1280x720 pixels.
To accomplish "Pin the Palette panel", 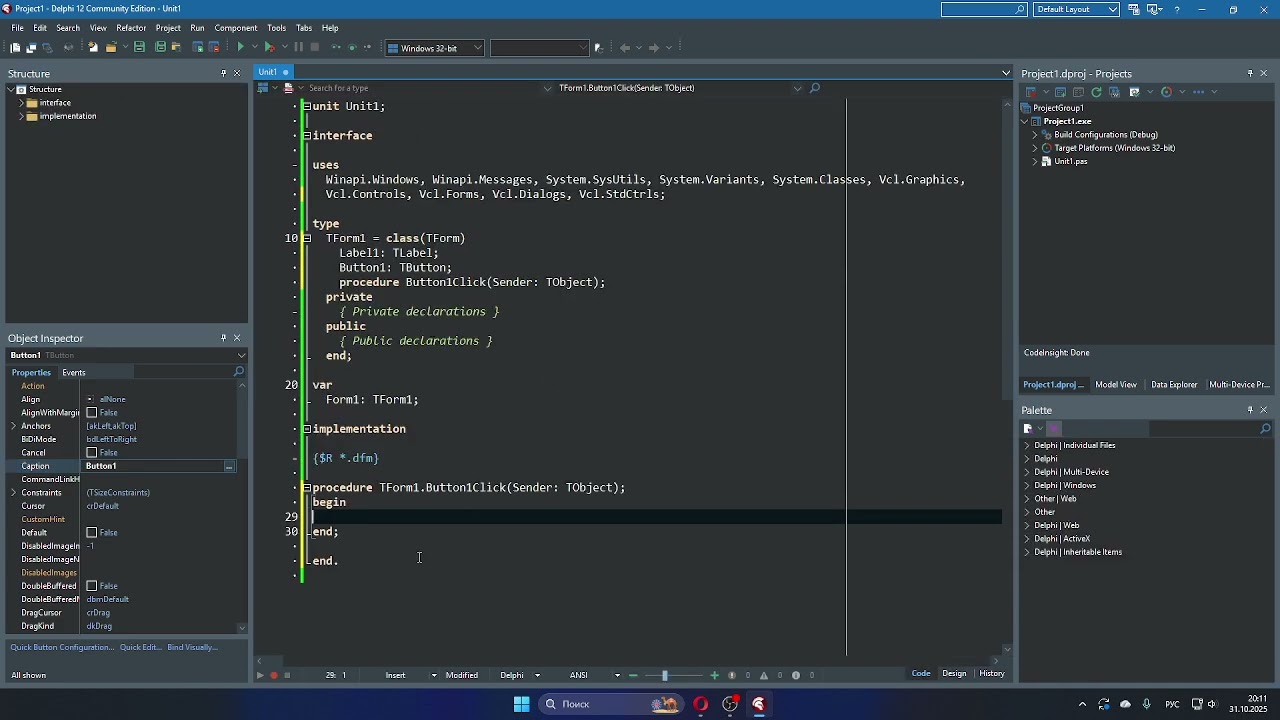I will (1250, 410).
